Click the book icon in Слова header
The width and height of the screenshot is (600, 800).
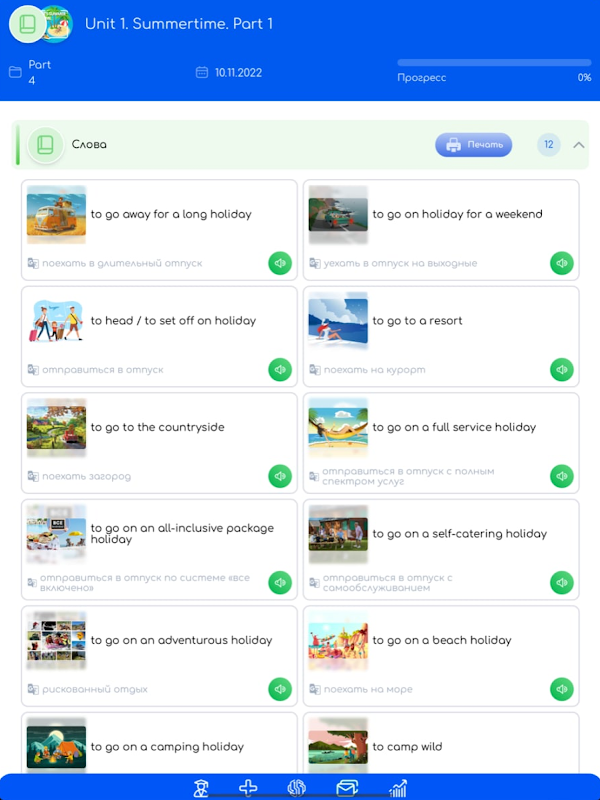tap(45, 145)
